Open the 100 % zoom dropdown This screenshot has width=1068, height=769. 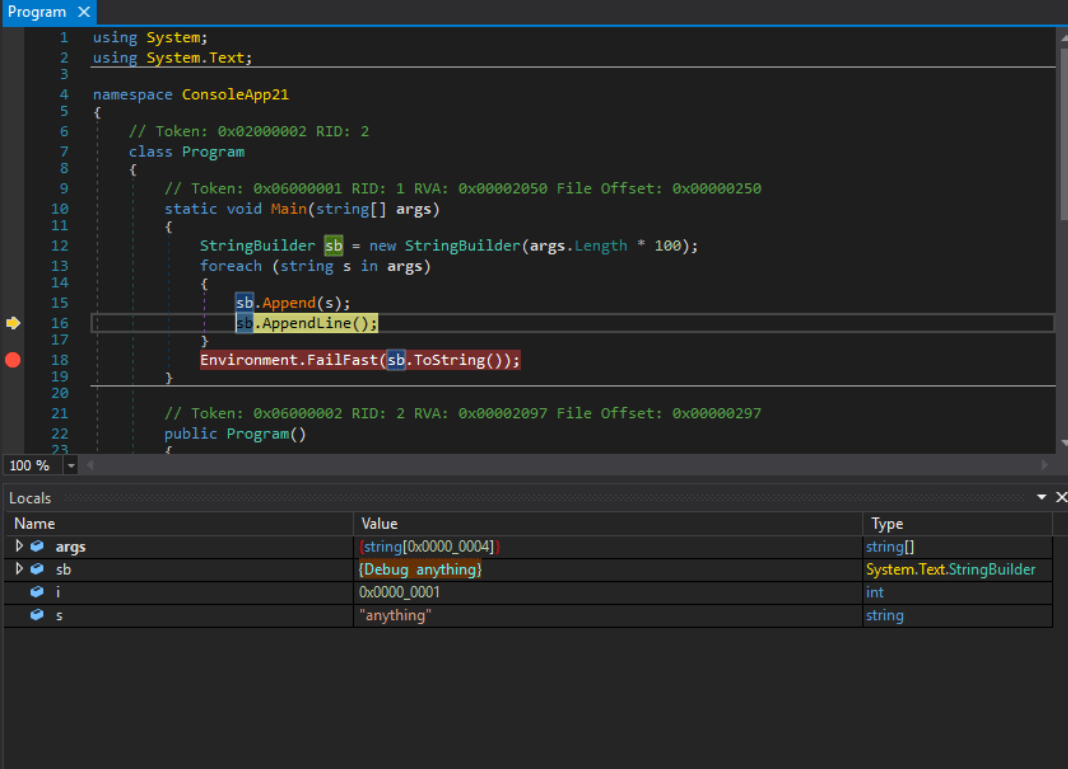pos(71,465)
